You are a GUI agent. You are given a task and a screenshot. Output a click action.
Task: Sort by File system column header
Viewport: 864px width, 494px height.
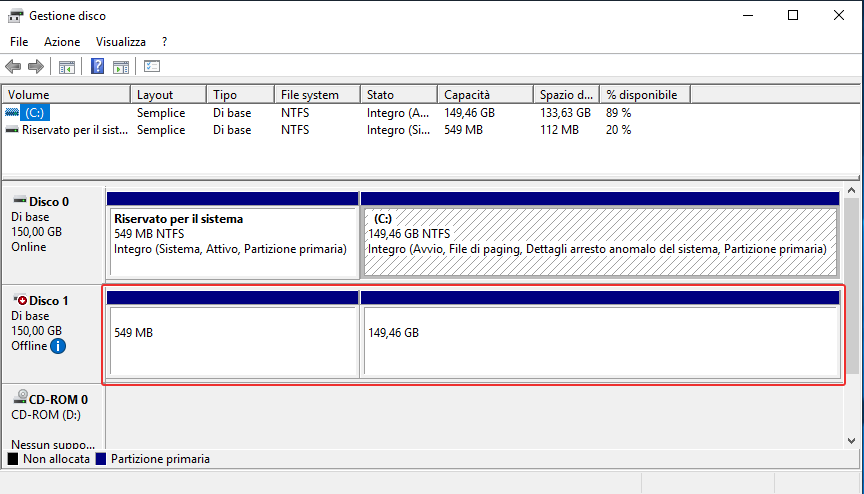(x=317, y=95)
